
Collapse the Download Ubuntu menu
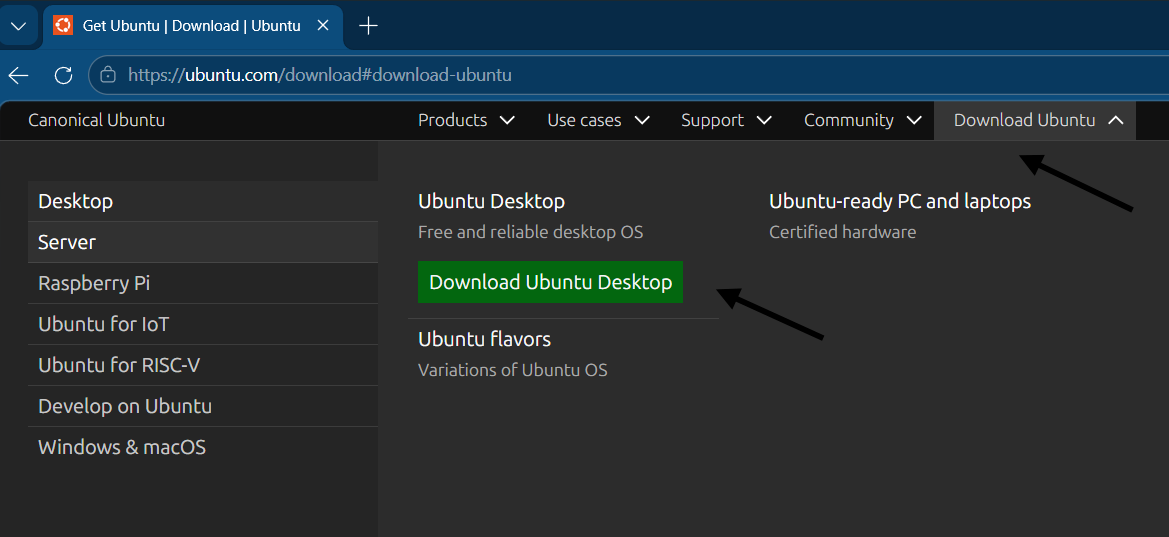(x=1038, y=120)
